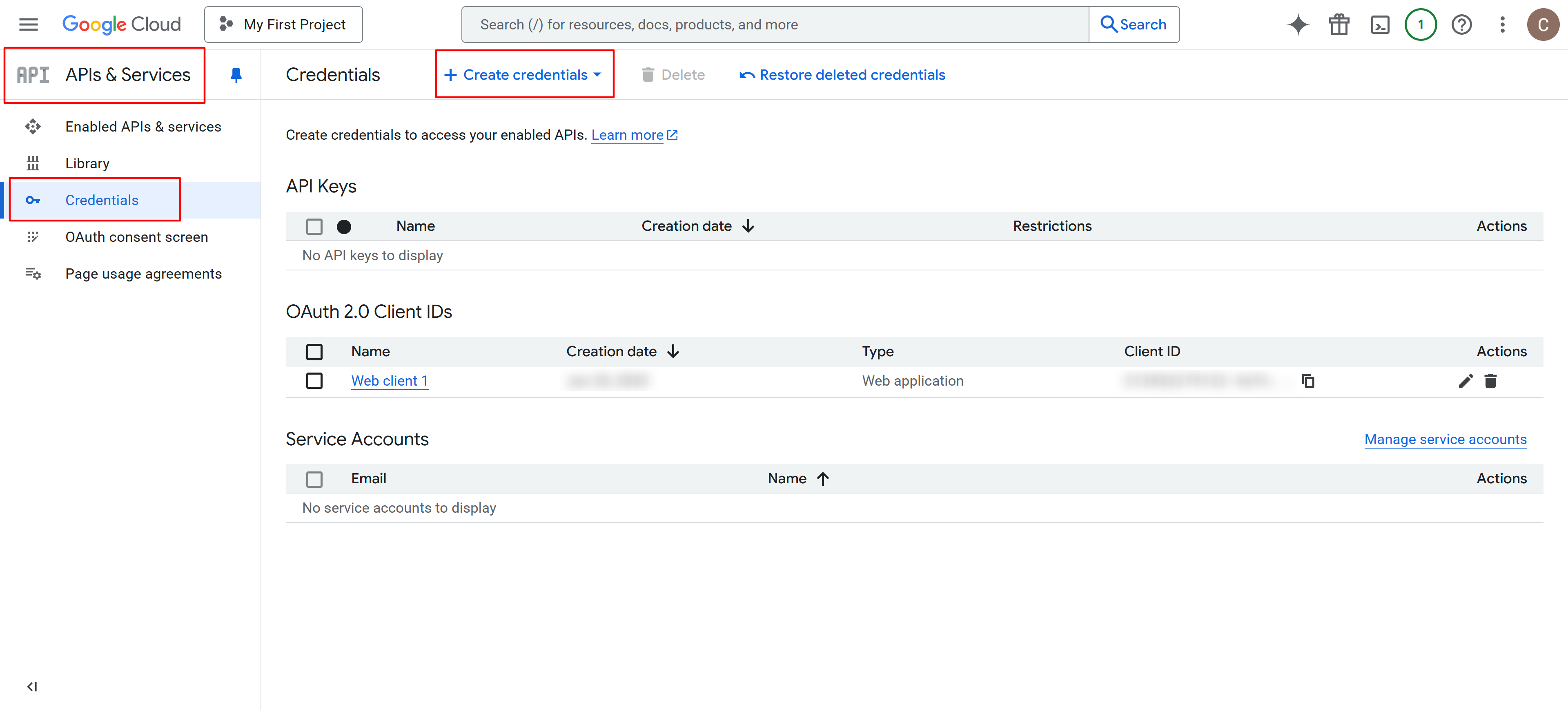
Task: Select all API Keys header checkbox
Action: (314, 226)
